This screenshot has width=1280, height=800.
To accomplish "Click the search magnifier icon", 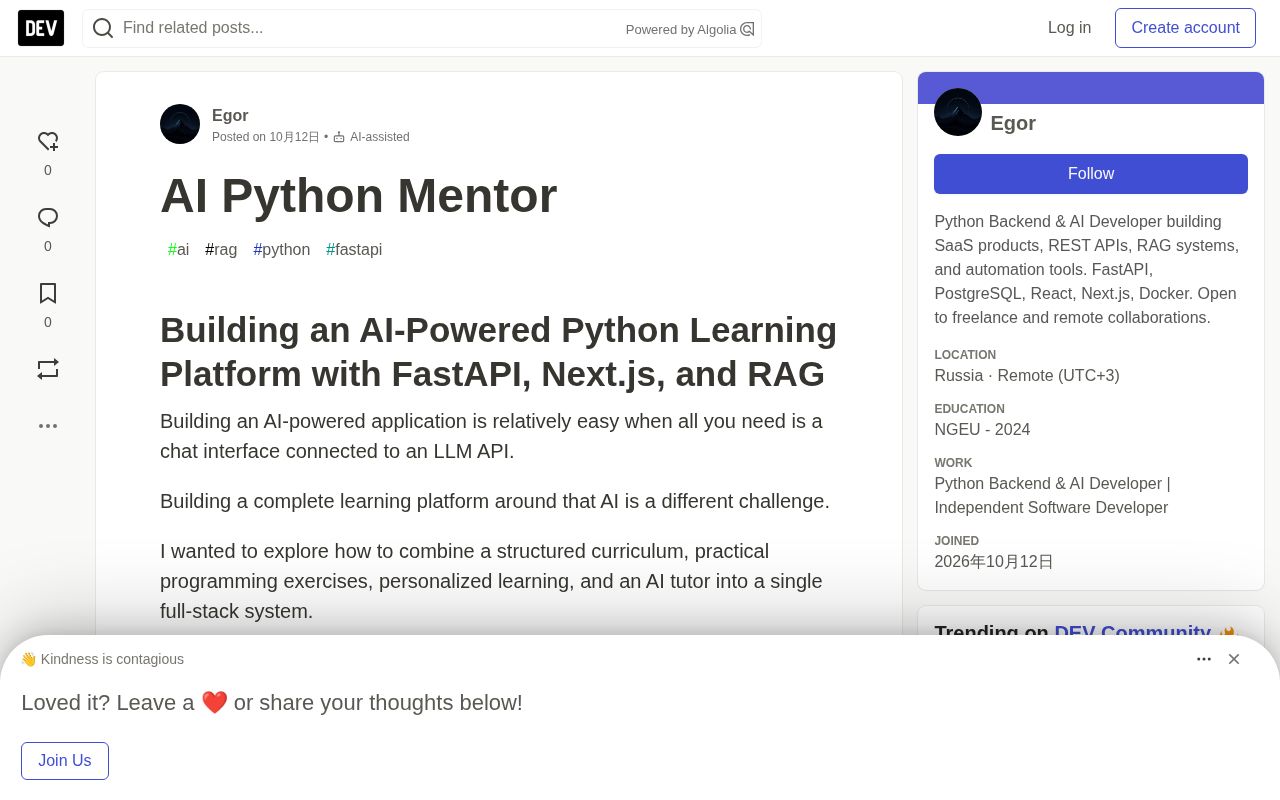I will click(x=103, y=28).
